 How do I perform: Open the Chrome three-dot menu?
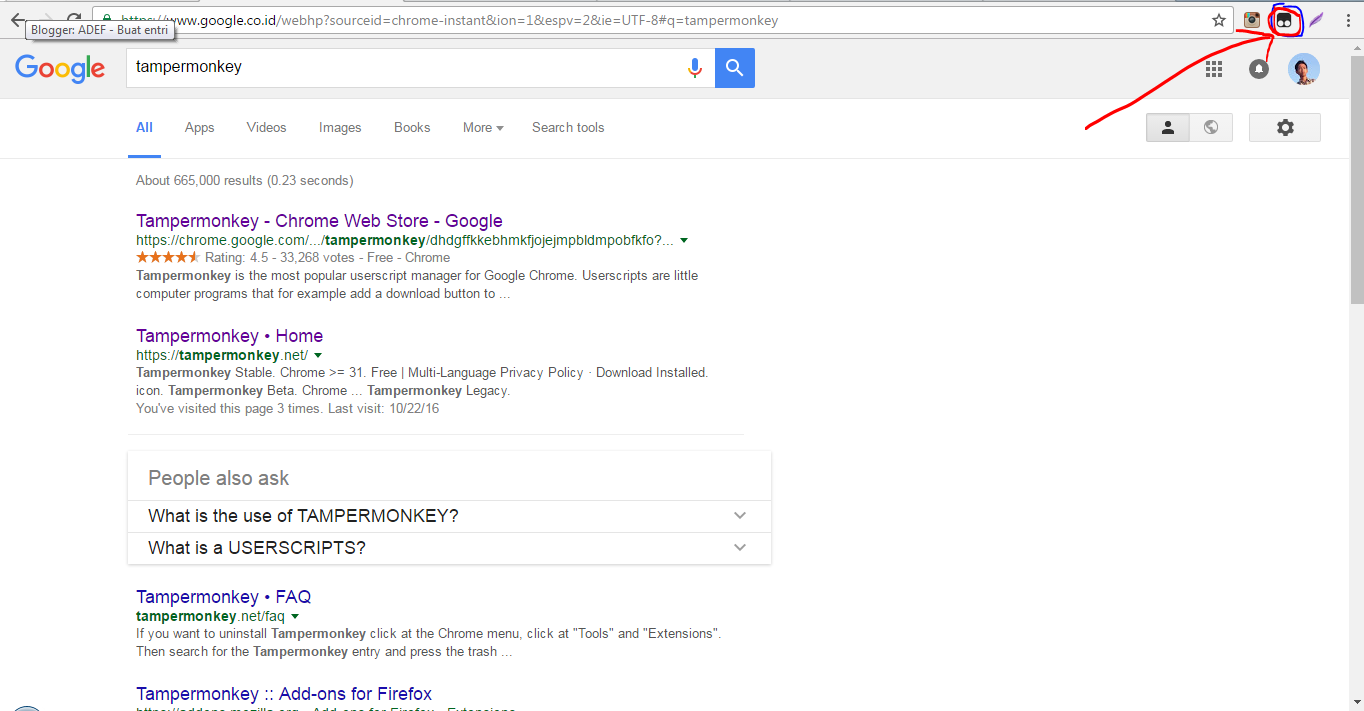[1348, 20]
